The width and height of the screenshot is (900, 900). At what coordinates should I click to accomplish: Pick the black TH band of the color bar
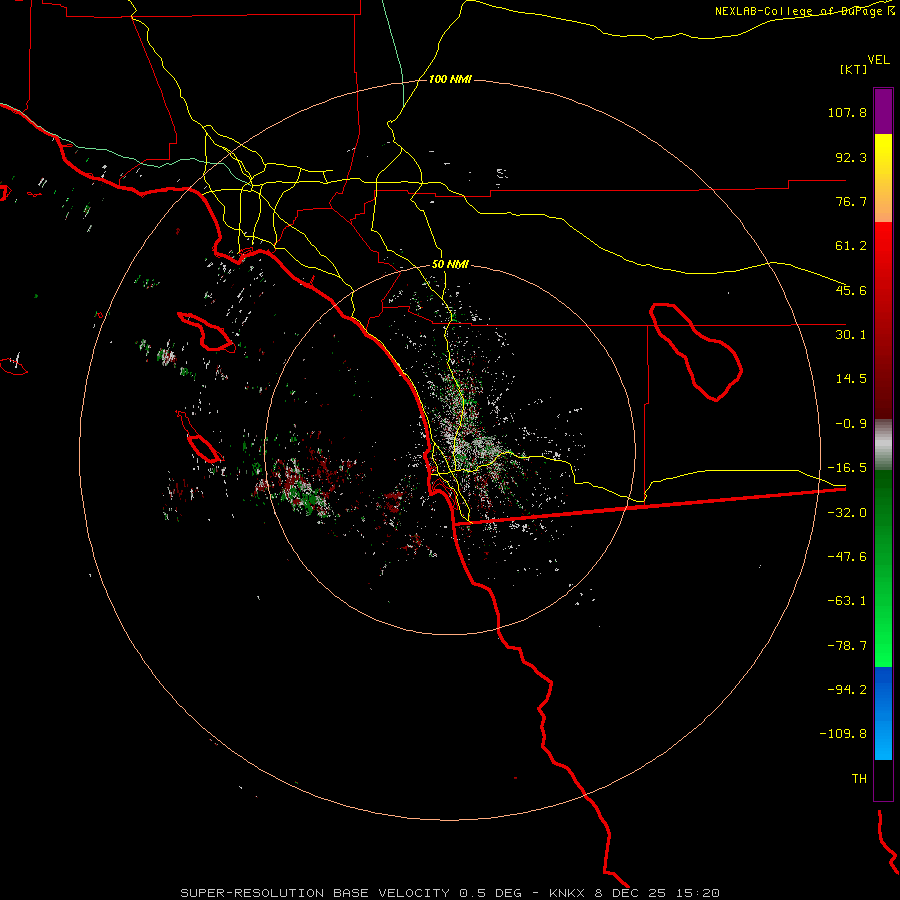883,780
